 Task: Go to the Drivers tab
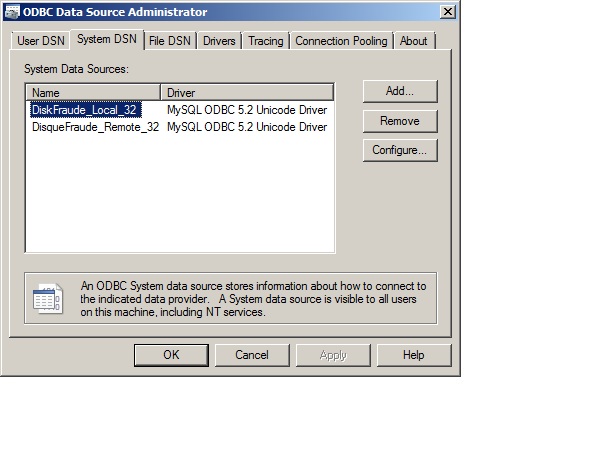219,41
